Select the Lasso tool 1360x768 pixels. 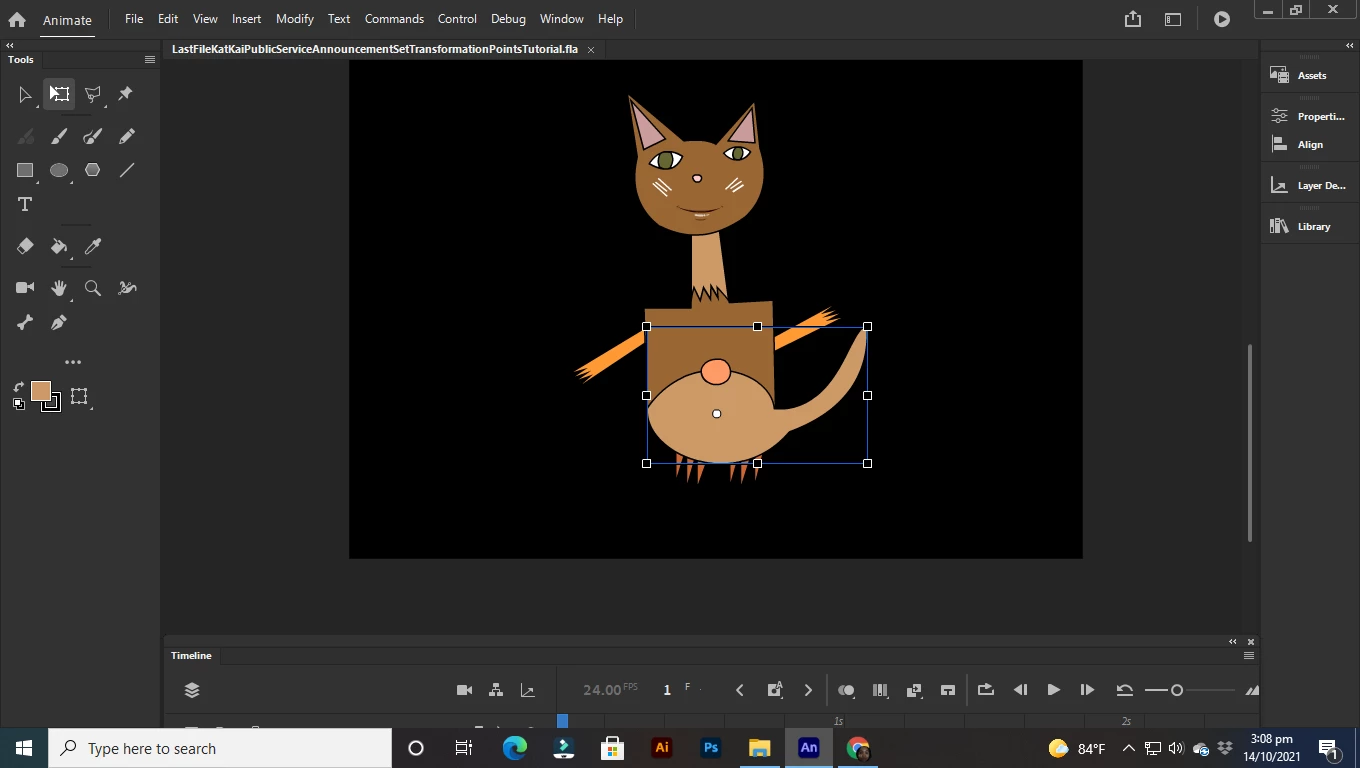(93, 94)
